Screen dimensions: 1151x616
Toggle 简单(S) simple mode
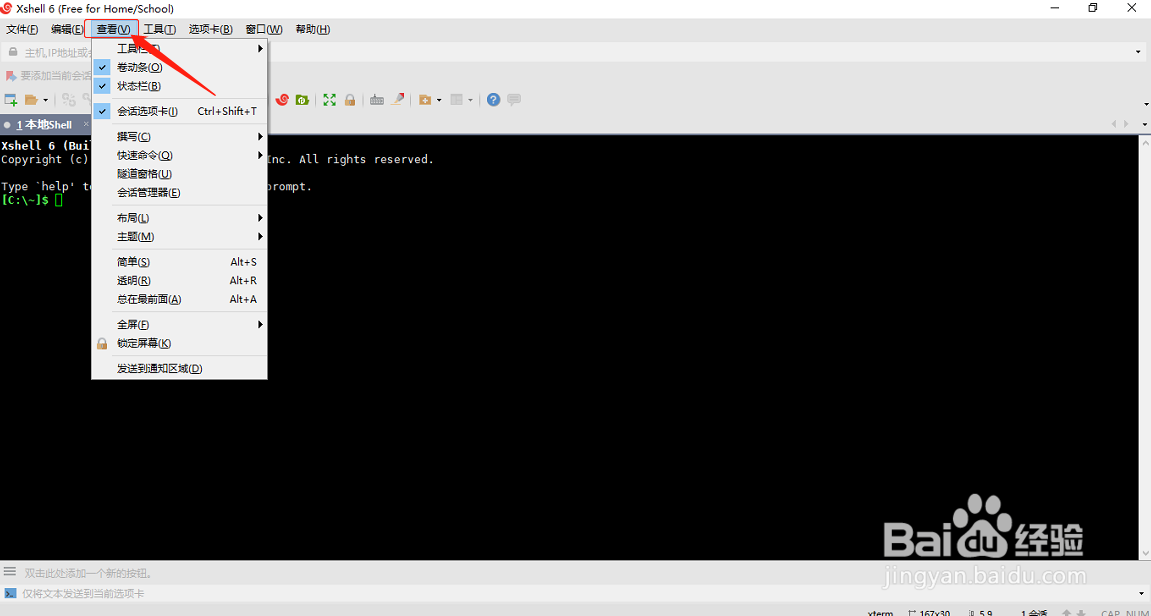(x=179, y=262)
